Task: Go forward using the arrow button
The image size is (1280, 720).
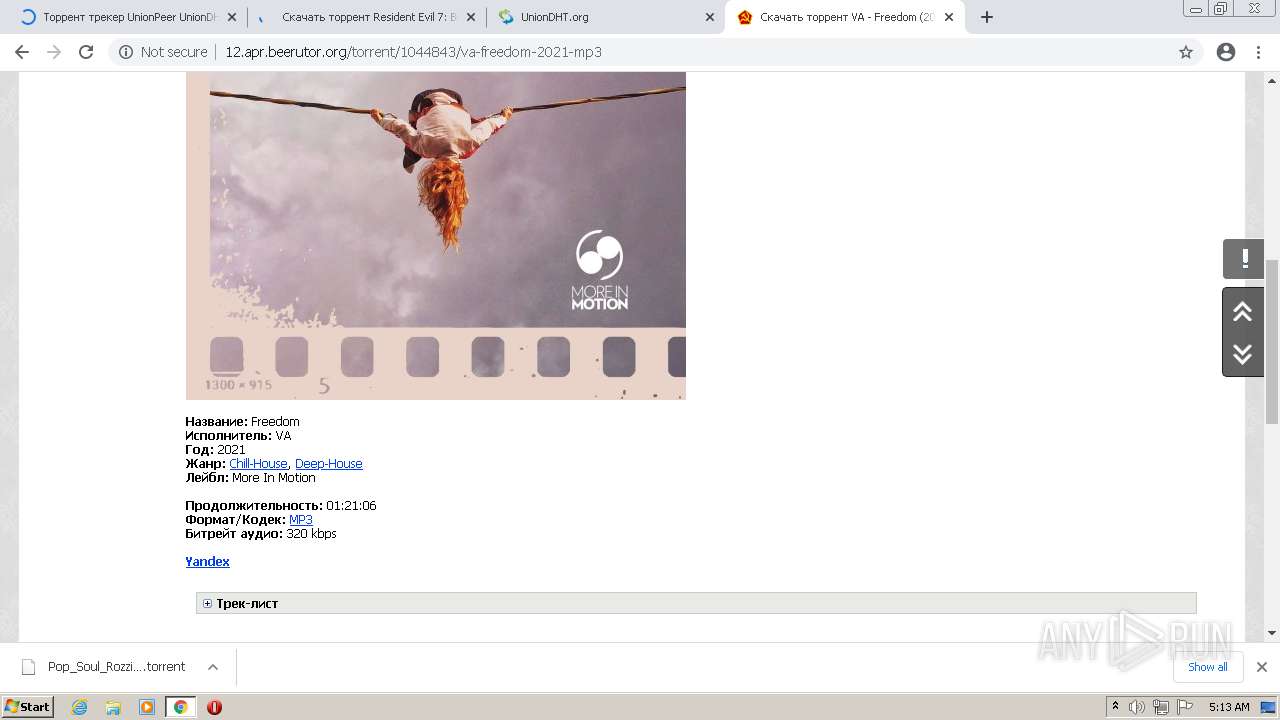Action: click(x=54, y=52)
